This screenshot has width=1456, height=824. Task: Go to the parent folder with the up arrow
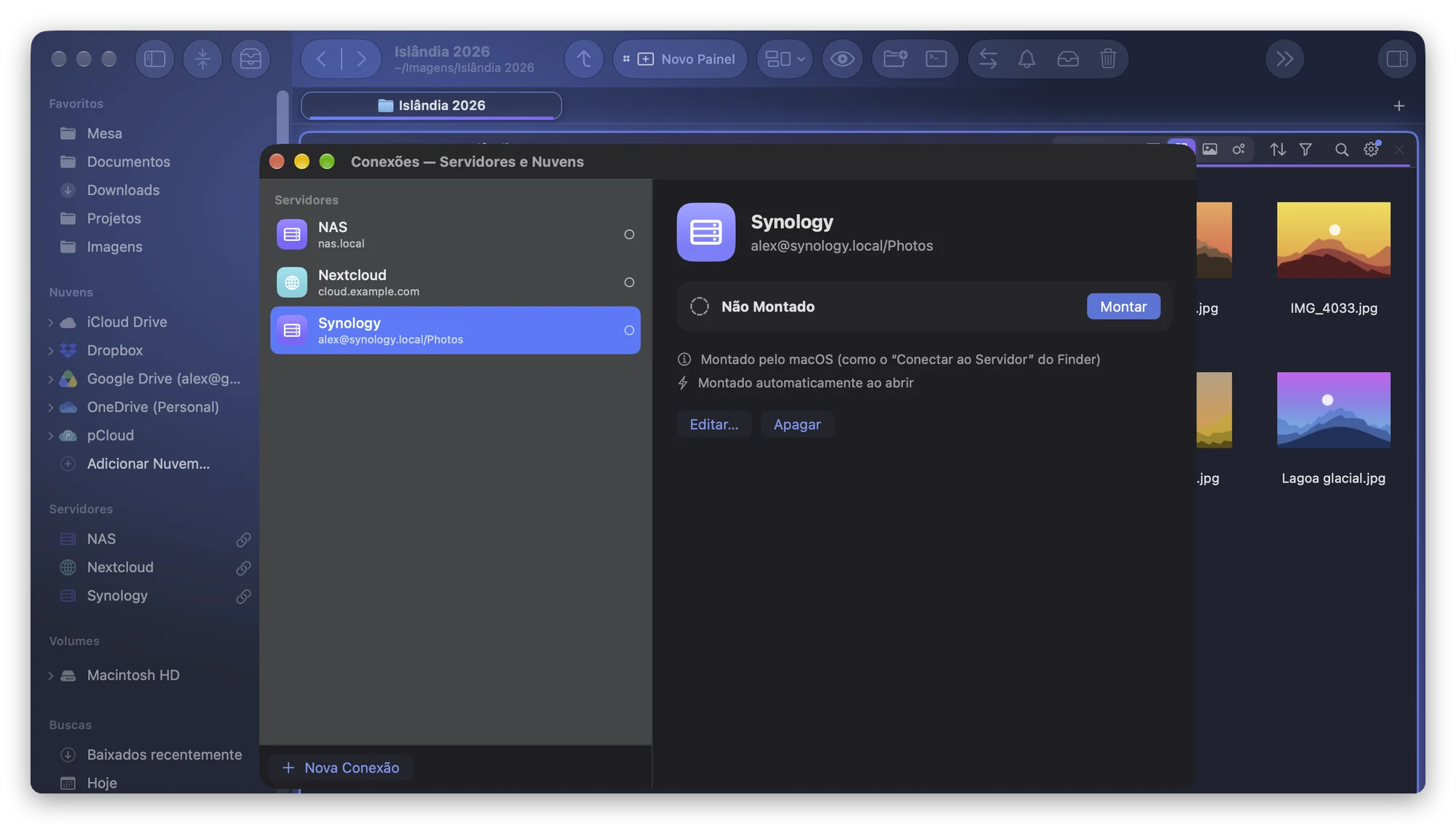tap(584, 59)
